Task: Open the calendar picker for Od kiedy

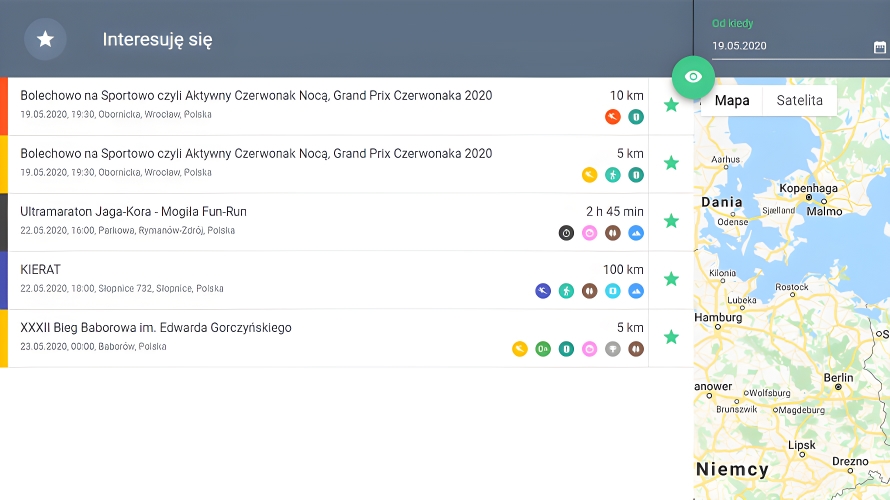Action: (880, 47)
